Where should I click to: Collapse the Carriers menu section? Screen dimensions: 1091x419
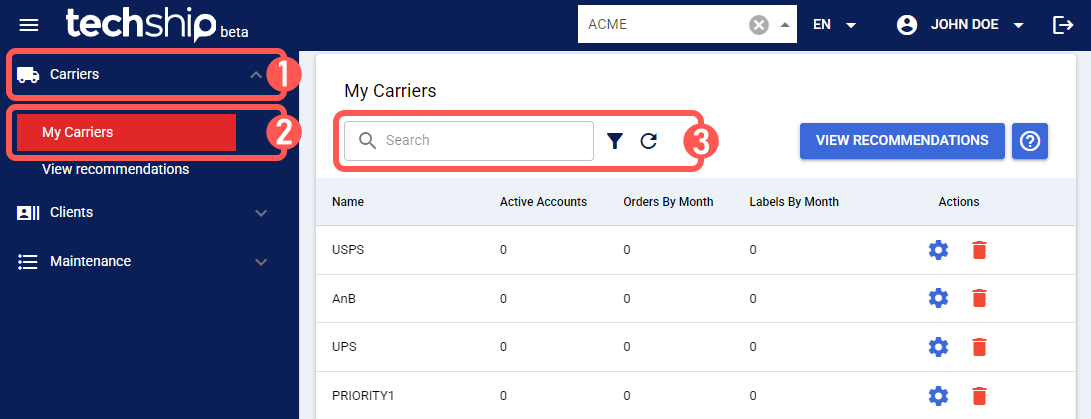click(256, 74)
